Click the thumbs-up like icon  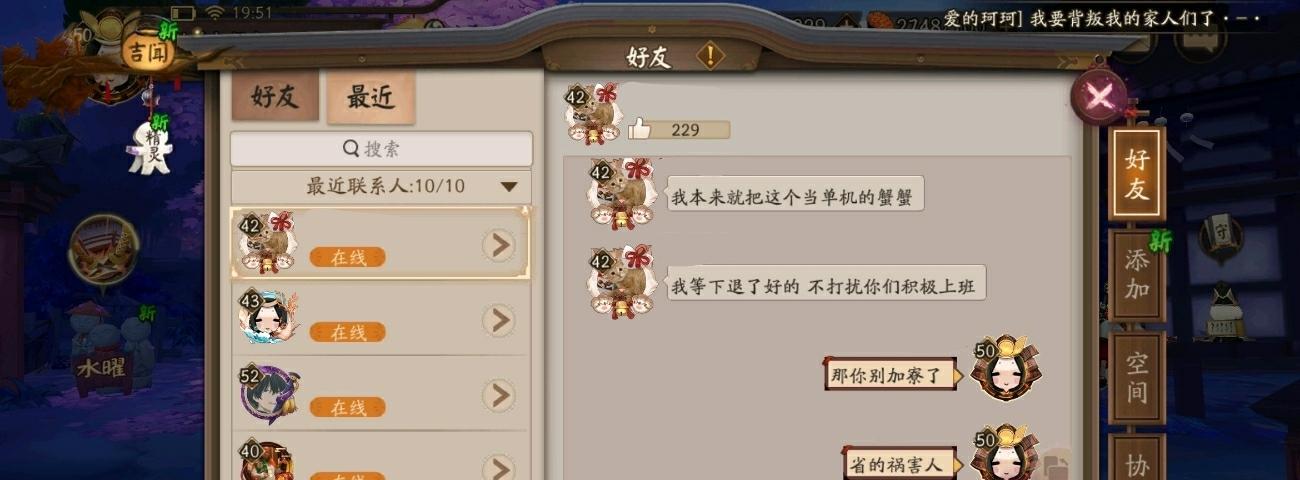[x=640, y=129]
